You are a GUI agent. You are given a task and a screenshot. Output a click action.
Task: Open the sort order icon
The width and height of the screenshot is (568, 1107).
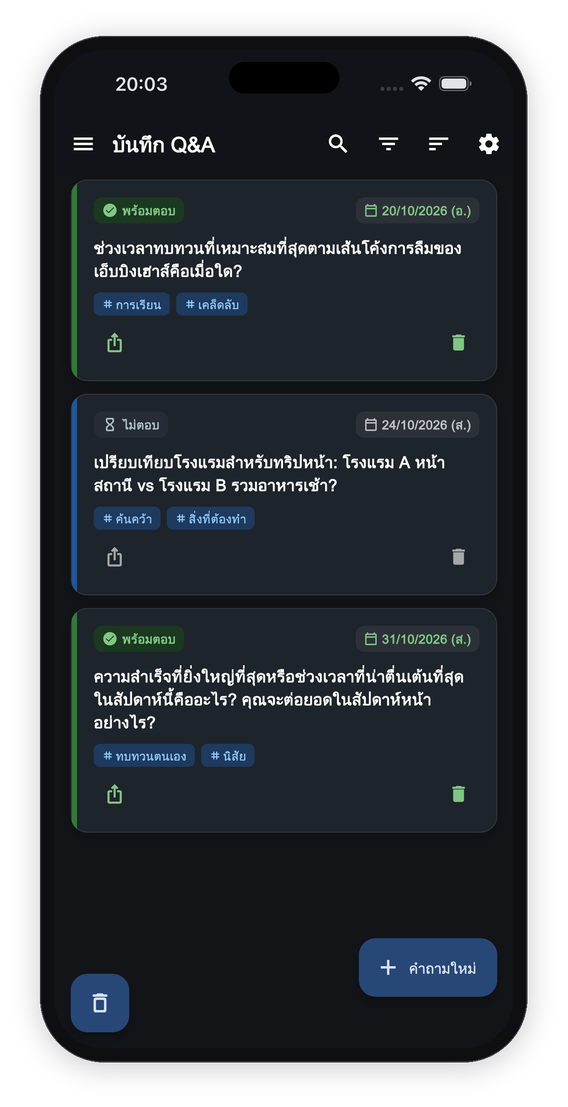click(x=438, y=145)
